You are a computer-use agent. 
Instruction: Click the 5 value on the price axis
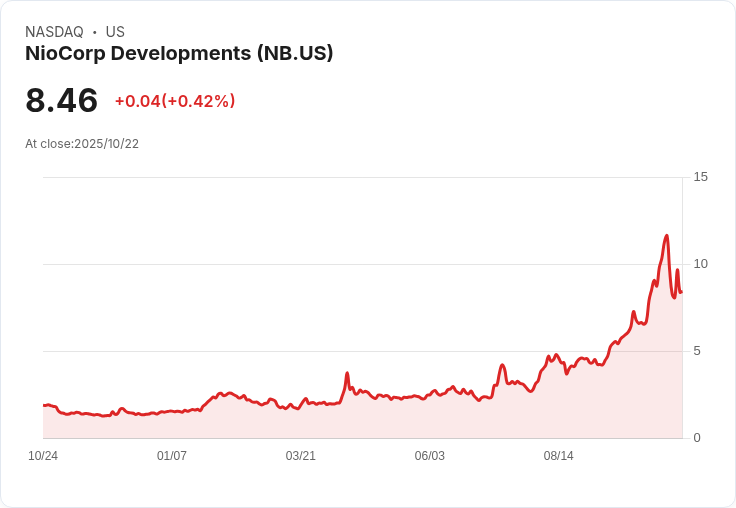click(x=697, y=351)
